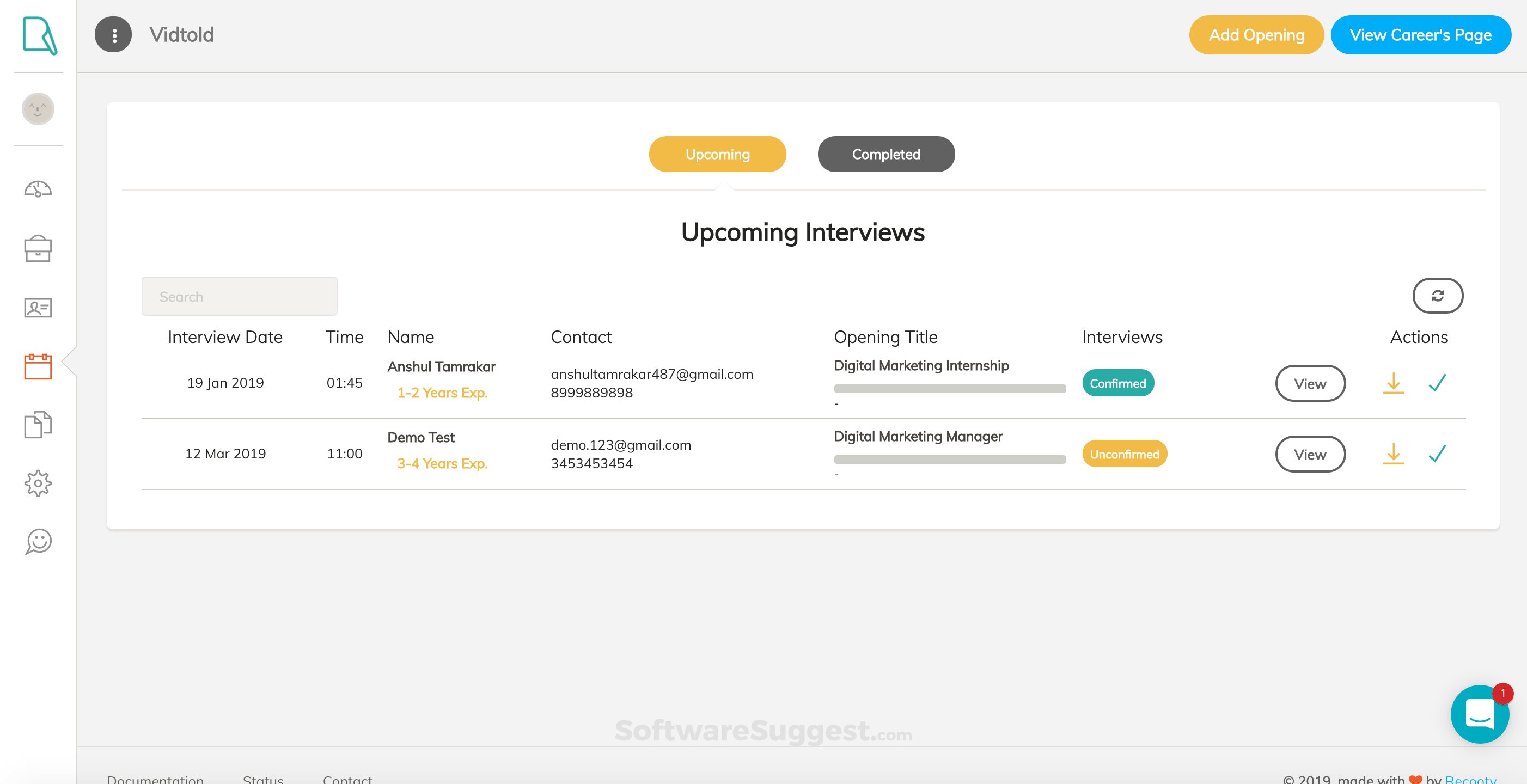Click View Career's Page button

(1420, 35)
